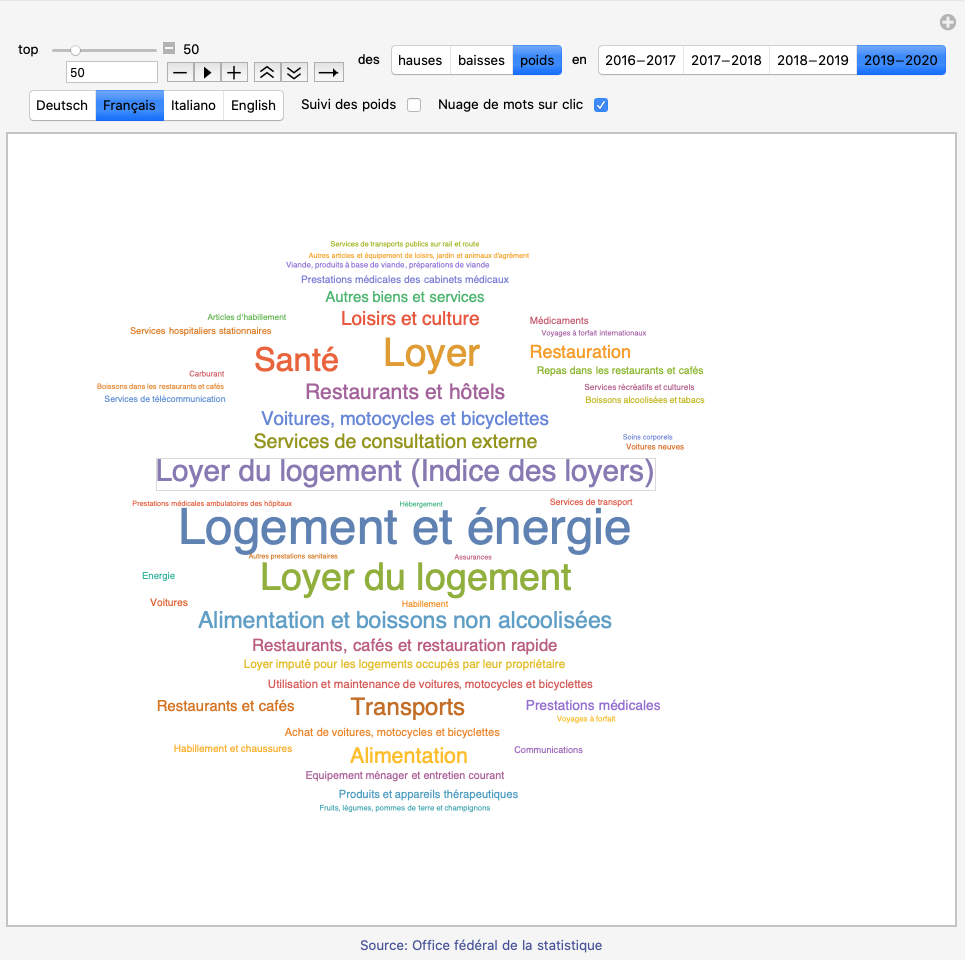Image resolution: width=965 pixels, height=960 pixels.
Task: Click the plus step-up button
Action: (234, 72)
